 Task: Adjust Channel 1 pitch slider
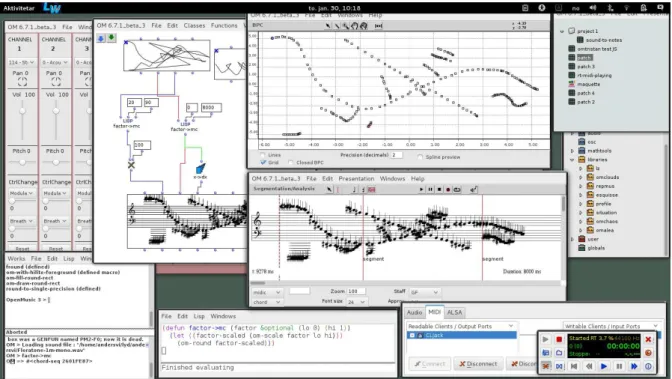[22, 162]
